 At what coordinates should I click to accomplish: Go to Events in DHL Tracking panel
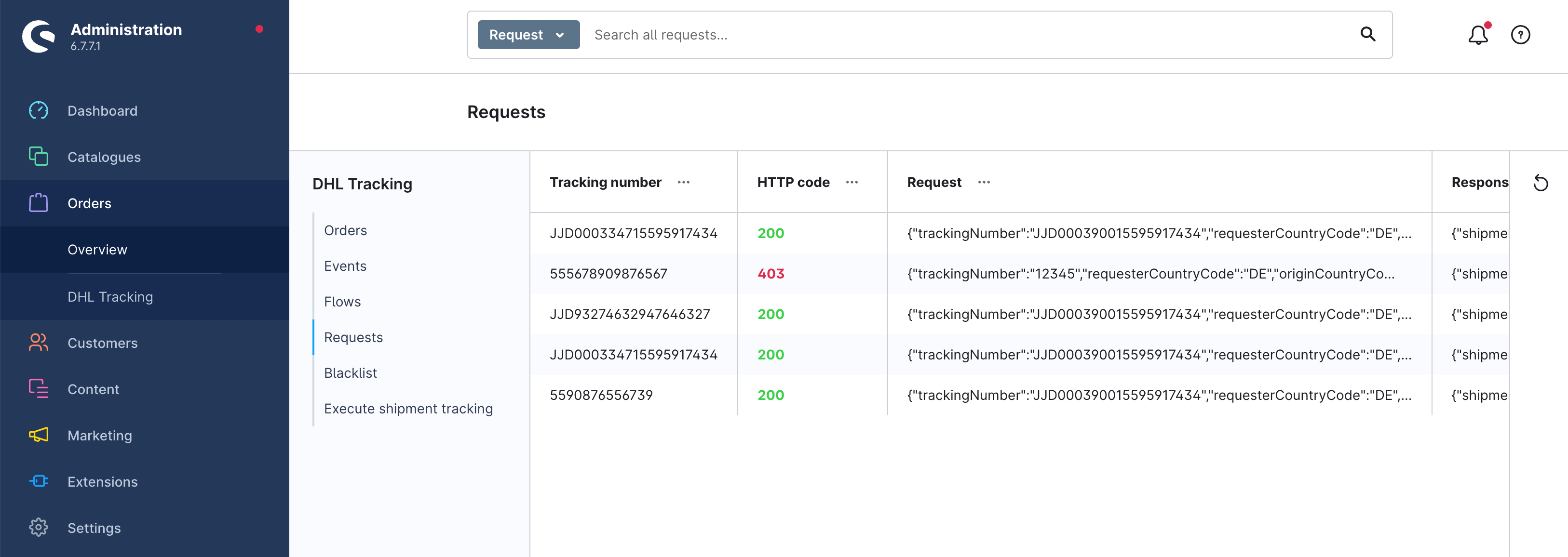coord(345,266)
